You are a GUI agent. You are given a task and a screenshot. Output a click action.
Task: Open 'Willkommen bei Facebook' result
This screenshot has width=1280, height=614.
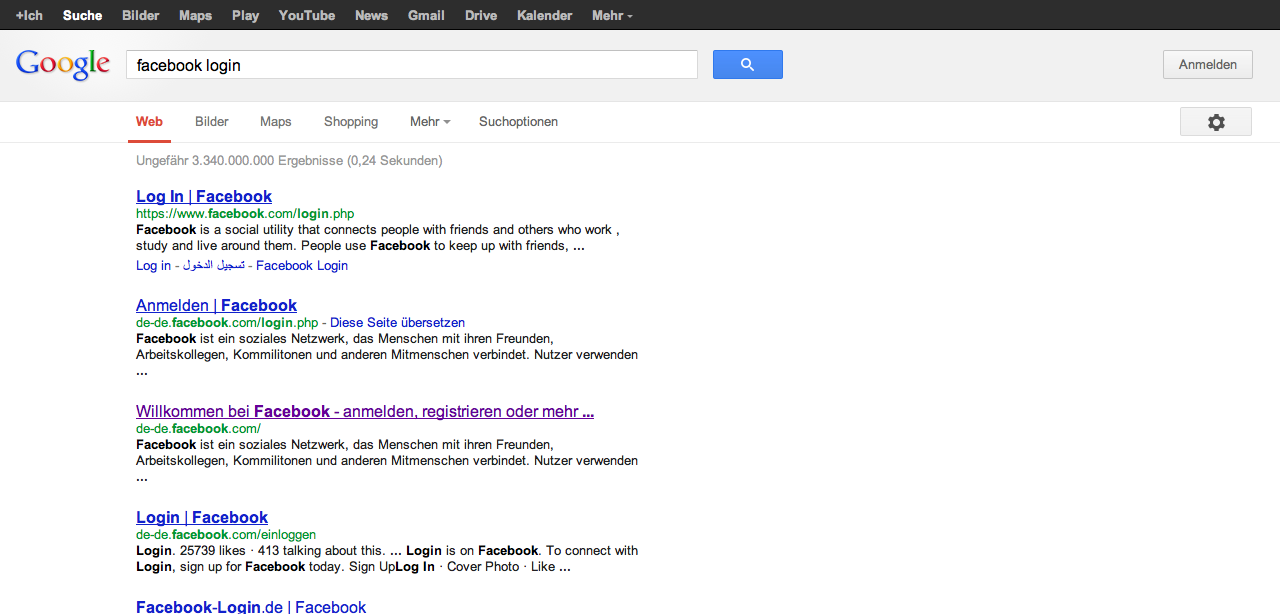365,412
